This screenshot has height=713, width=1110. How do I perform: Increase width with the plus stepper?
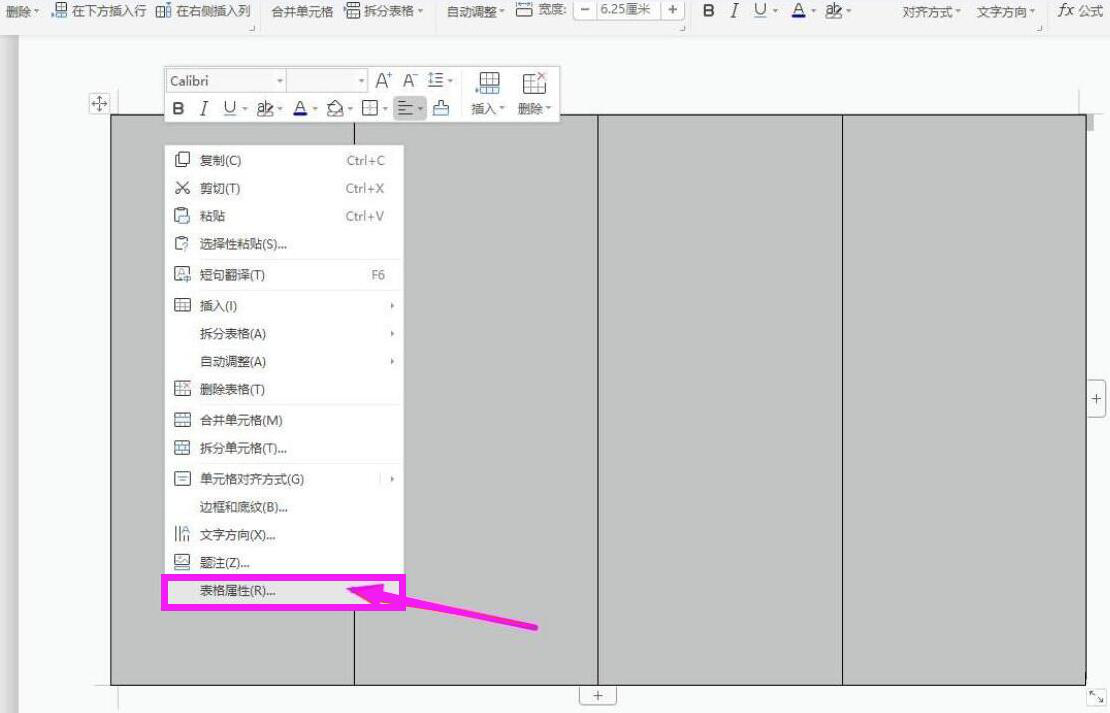(673, 9)
